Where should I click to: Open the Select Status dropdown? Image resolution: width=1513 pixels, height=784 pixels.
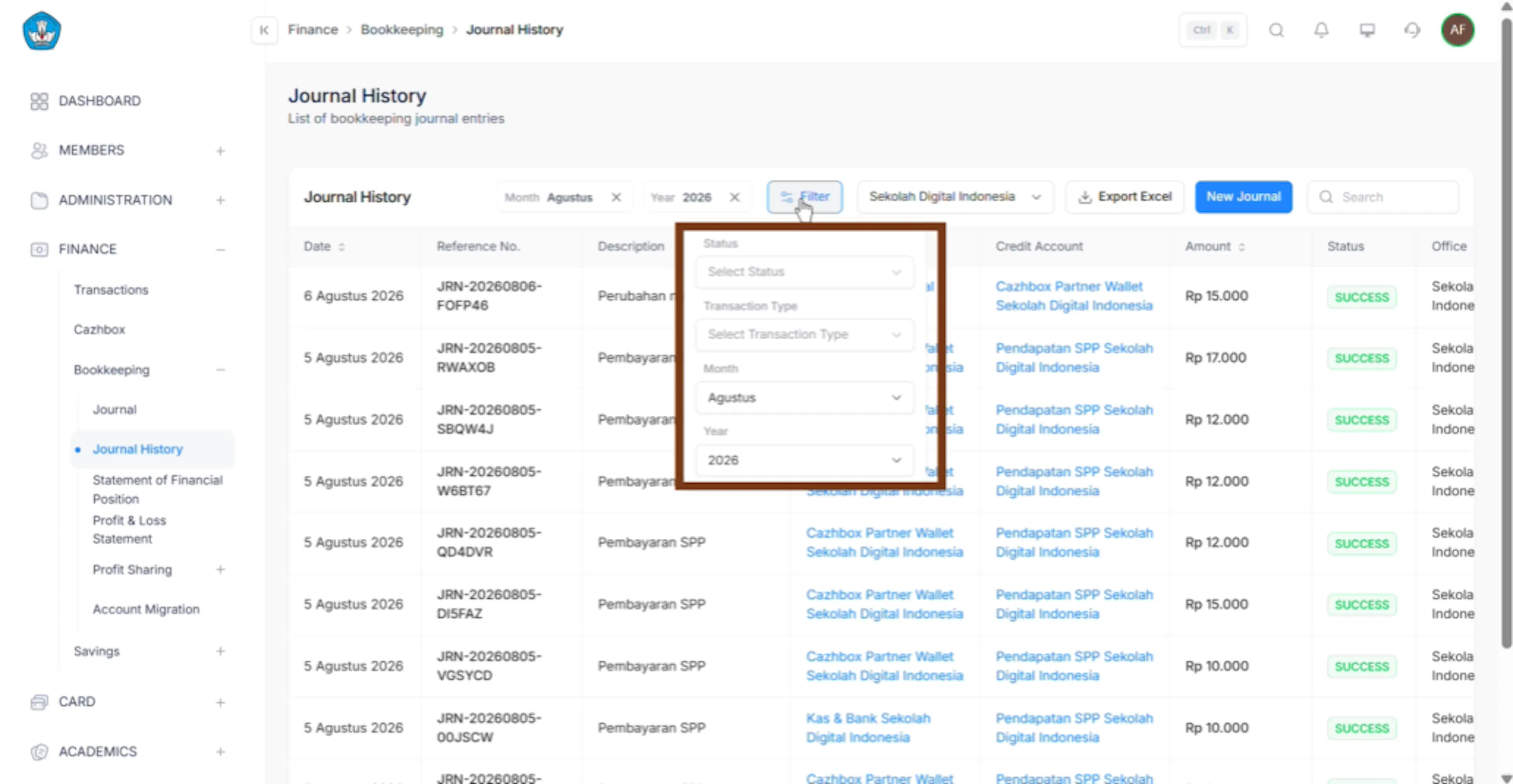pyautogui.click(x=805, y=272)
